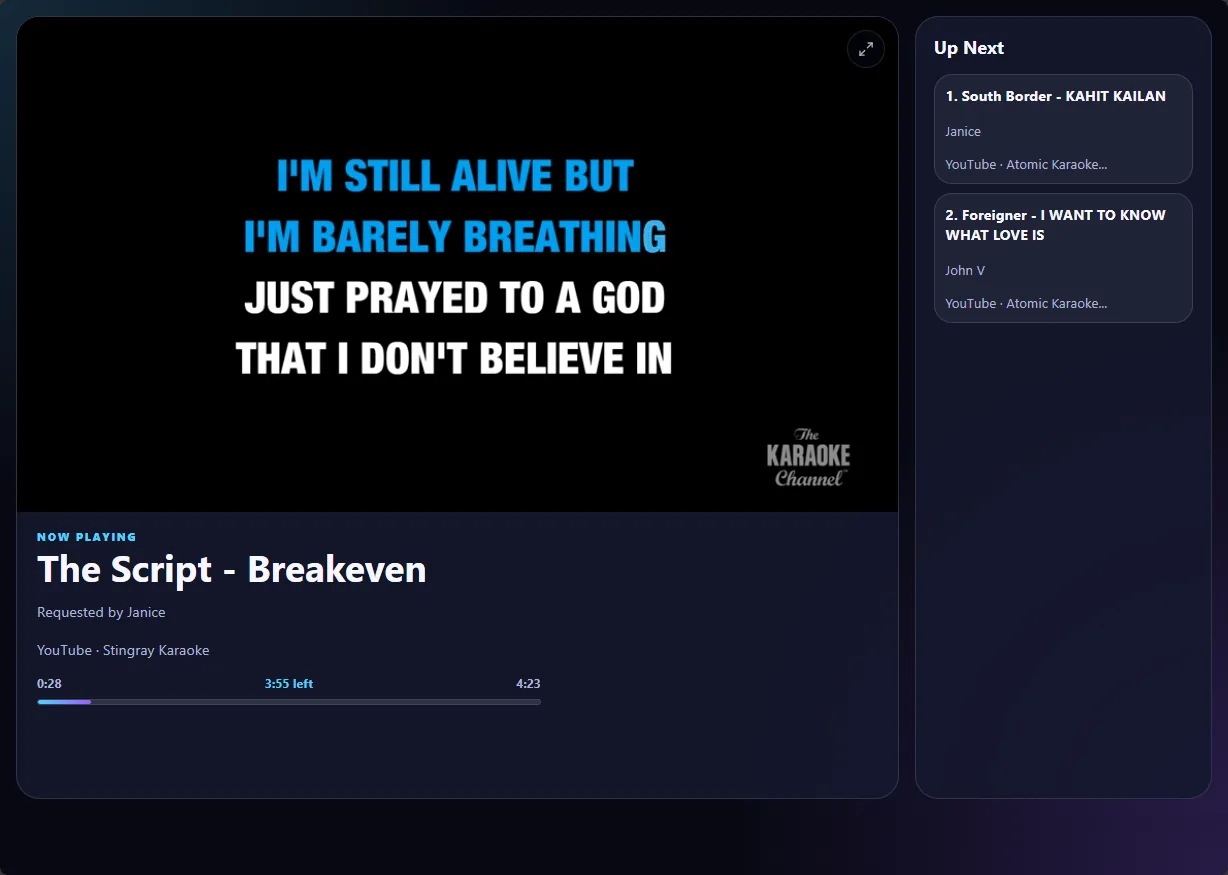Viewport: 1228px width, 875px height.
Task: Click requester name 'John V' in queue
Action: [x=965, y=270]
